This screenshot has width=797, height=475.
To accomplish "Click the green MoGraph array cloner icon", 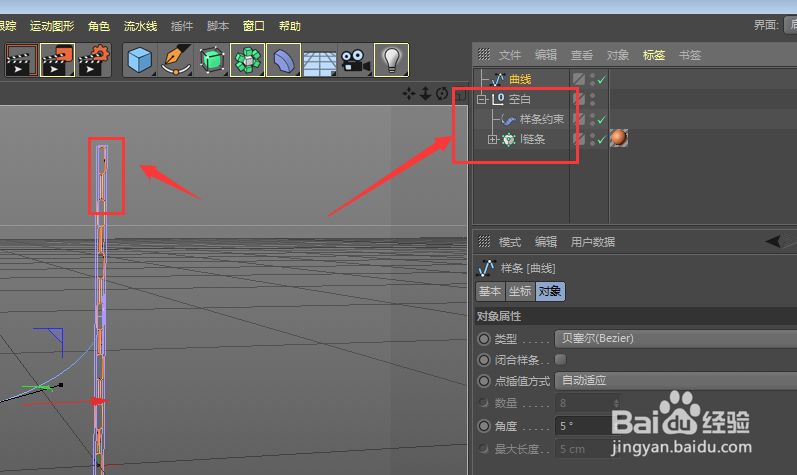I will click(x=248, y=60).
